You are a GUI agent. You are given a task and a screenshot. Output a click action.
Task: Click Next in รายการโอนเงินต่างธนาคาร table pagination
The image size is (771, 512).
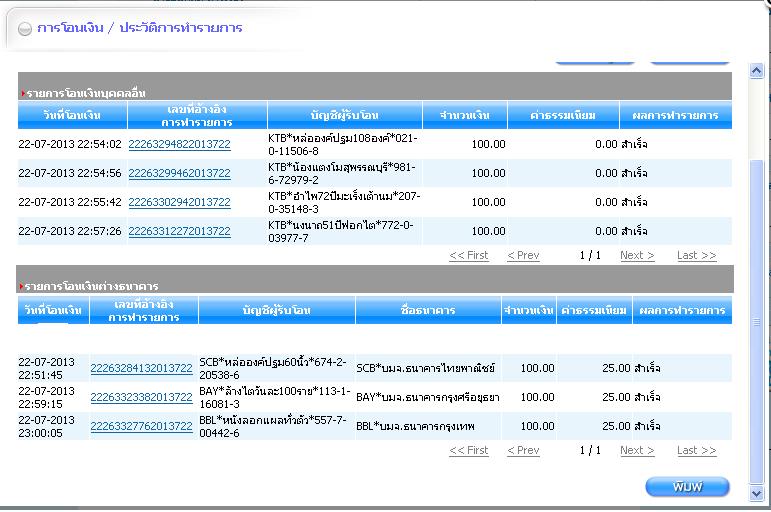(x=637, y=451)
